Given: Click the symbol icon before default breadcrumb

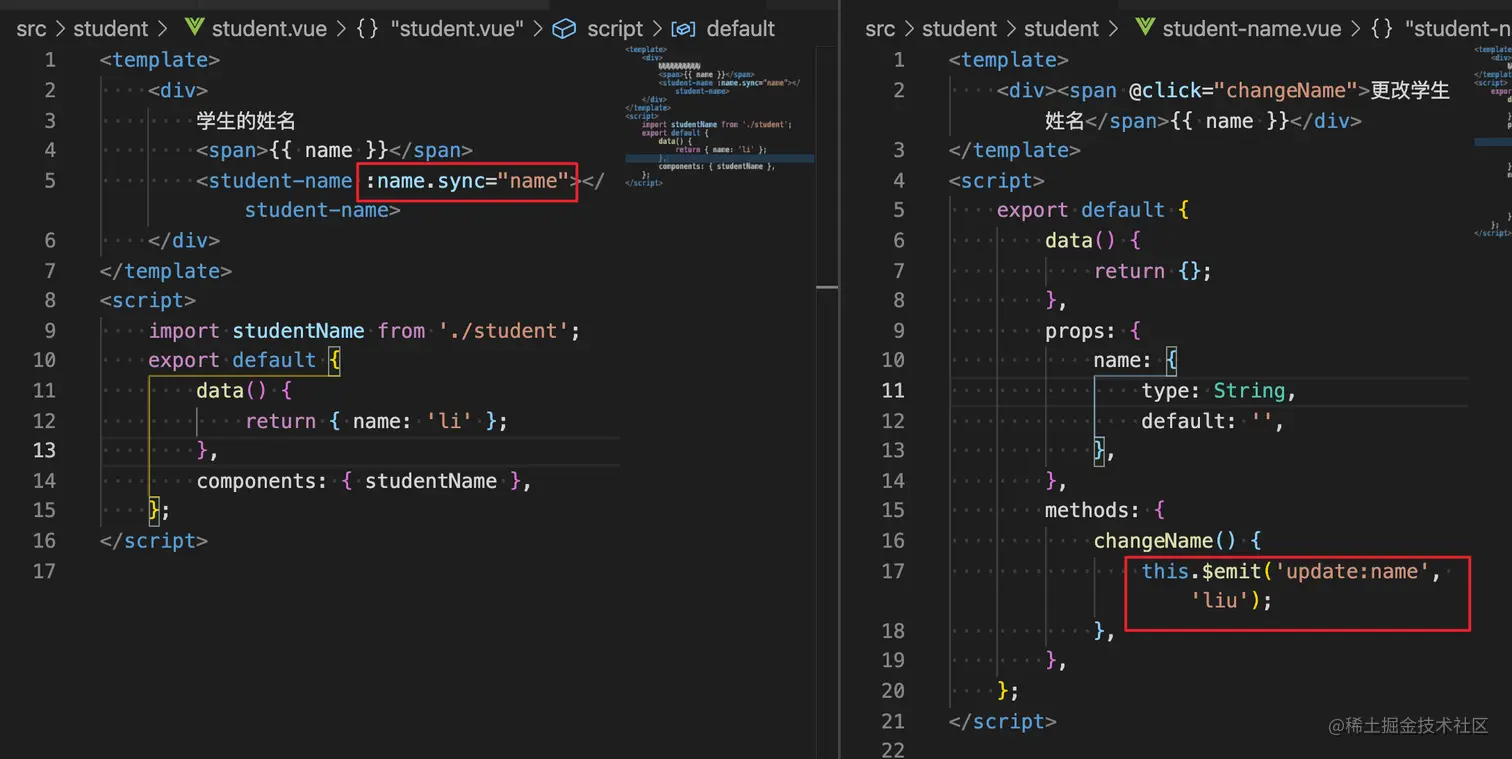Looking at the screenshot, I should click(684, 29).
